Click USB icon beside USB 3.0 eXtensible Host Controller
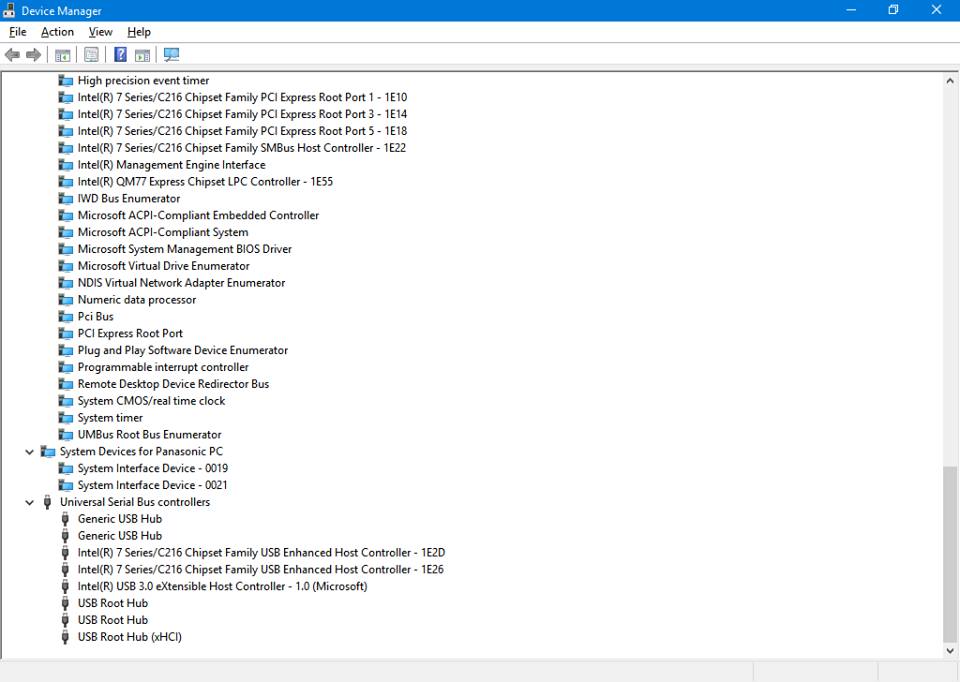This screenshot has width=960, height=682. (x=65, y=586)
